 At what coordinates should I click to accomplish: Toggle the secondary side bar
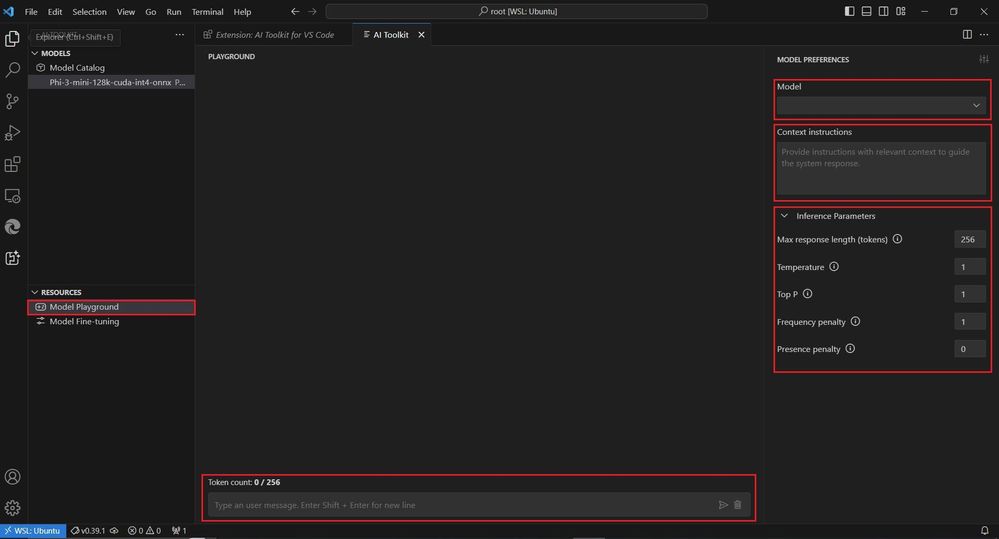tap(884, 11)
